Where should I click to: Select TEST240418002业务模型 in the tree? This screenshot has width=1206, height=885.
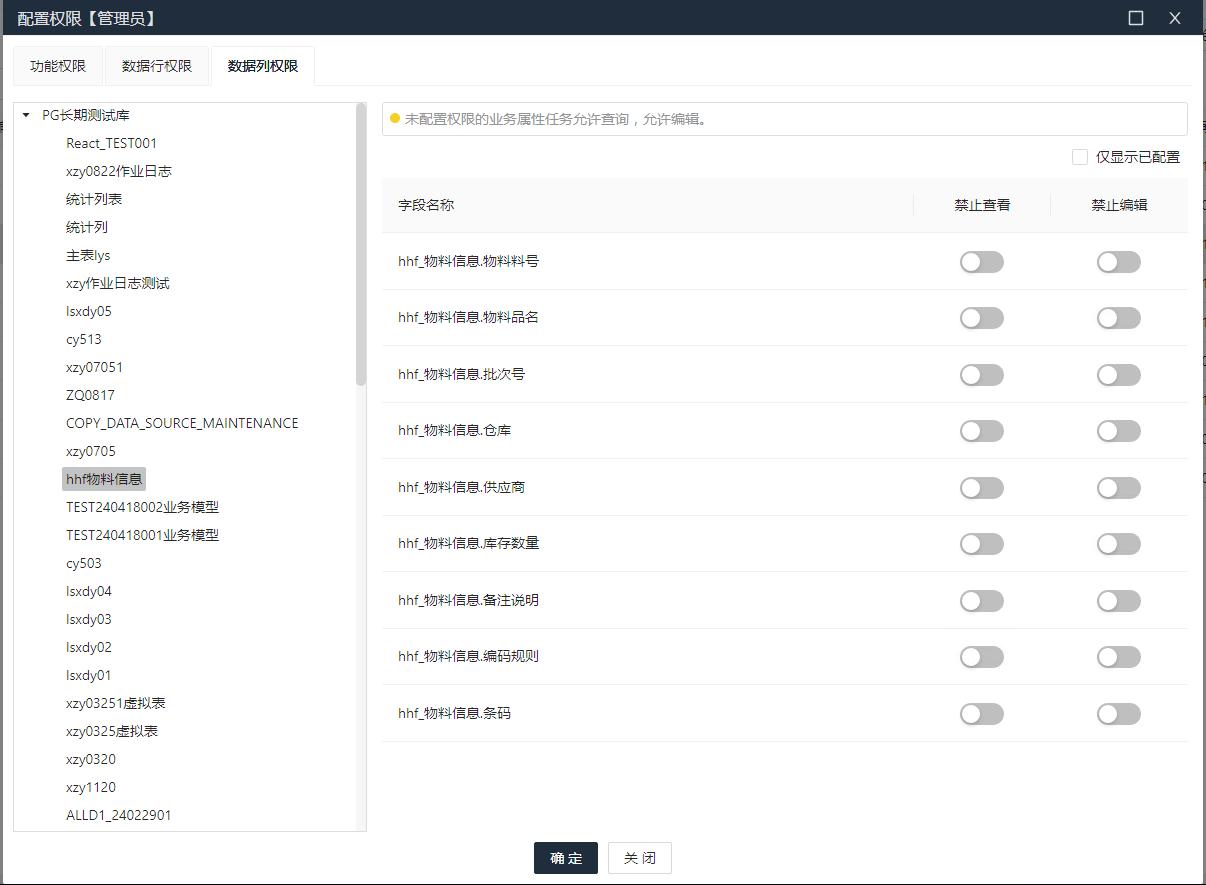click(x=142, y=507)
